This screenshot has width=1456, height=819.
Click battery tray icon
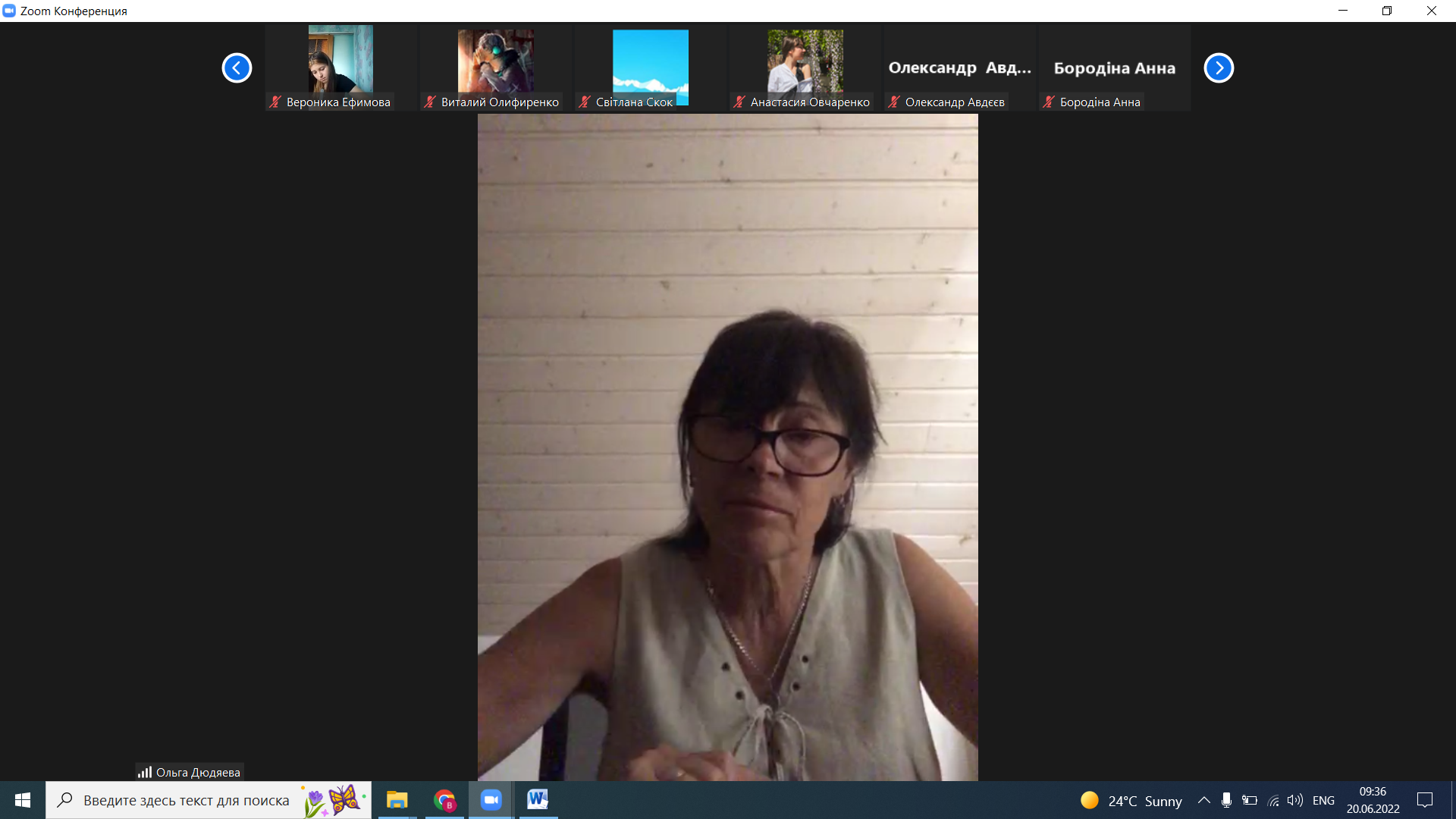[1250, 800]
